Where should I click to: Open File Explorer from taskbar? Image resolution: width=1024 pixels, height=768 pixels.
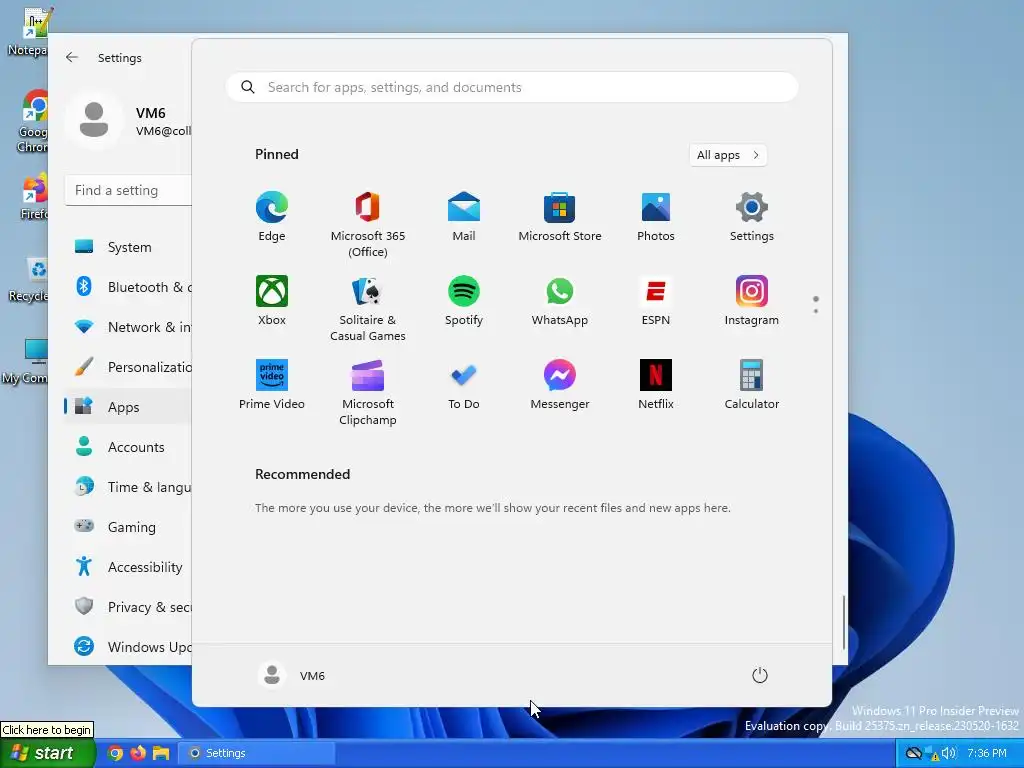[161, 753]
